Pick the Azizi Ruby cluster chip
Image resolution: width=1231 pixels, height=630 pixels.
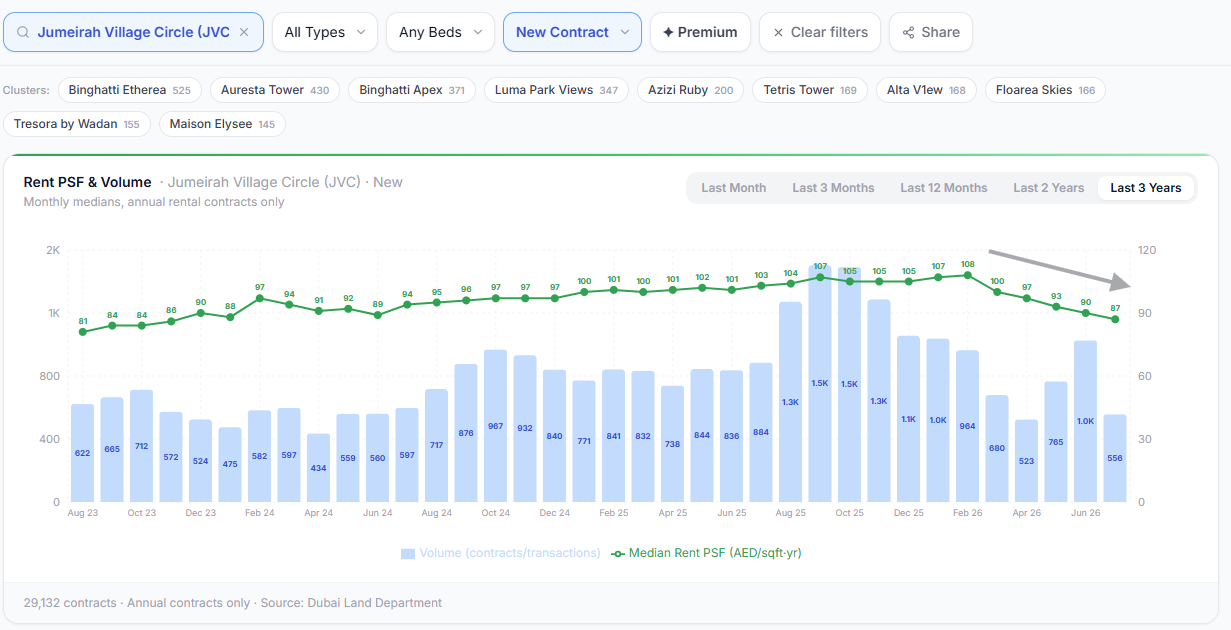(x=690, y=90)
